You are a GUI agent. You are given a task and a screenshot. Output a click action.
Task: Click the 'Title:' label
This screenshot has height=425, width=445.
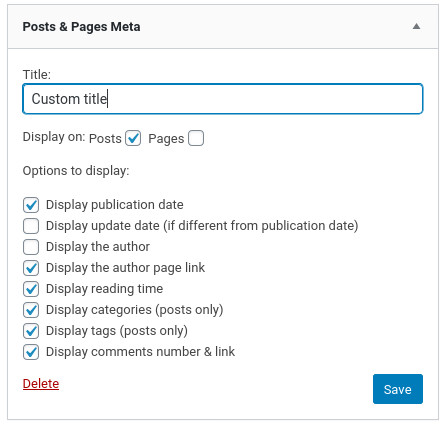[x=37, y=74]
